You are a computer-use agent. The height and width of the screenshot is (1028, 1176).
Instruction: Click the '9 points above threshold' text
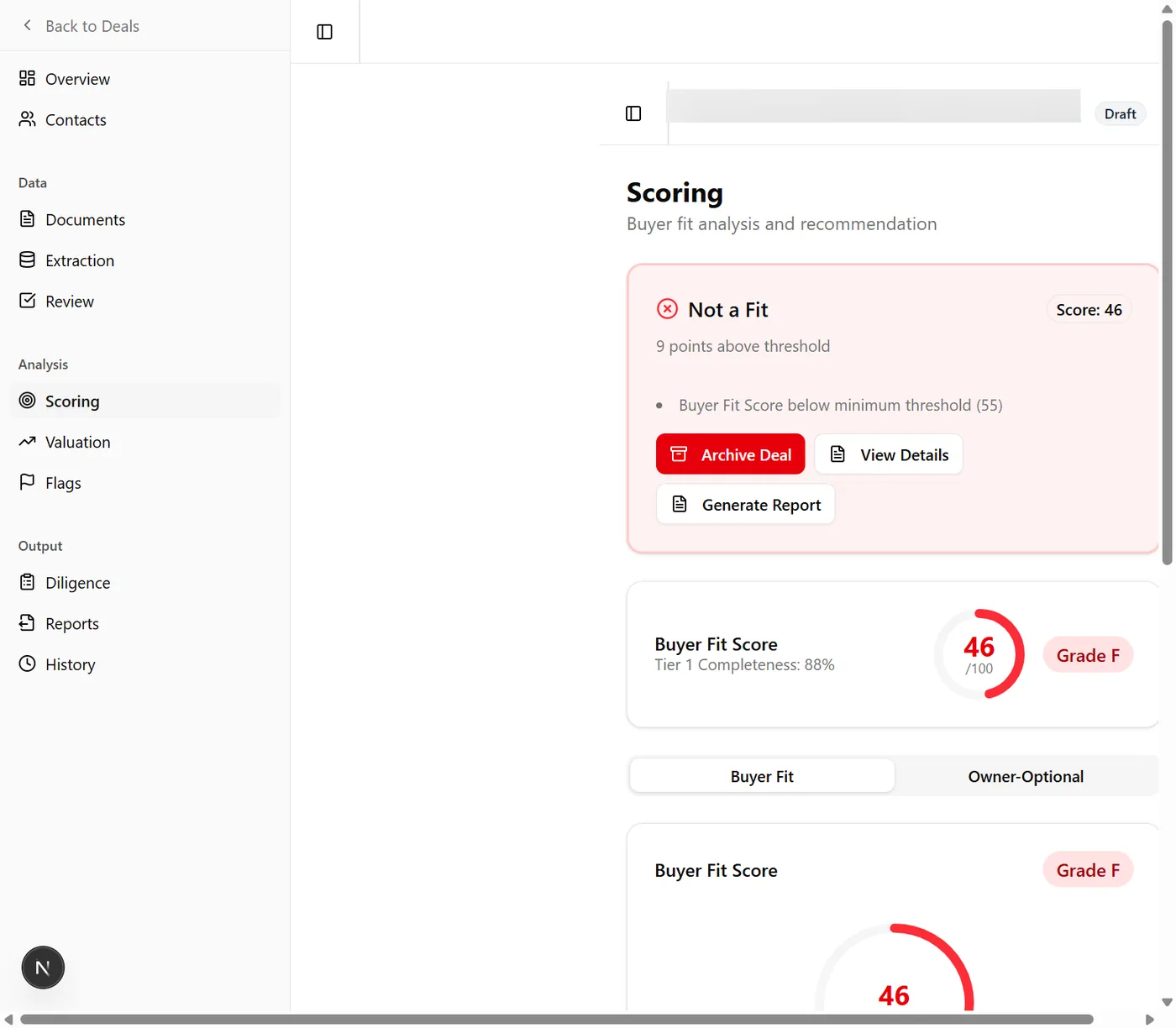tap(743, 346)
